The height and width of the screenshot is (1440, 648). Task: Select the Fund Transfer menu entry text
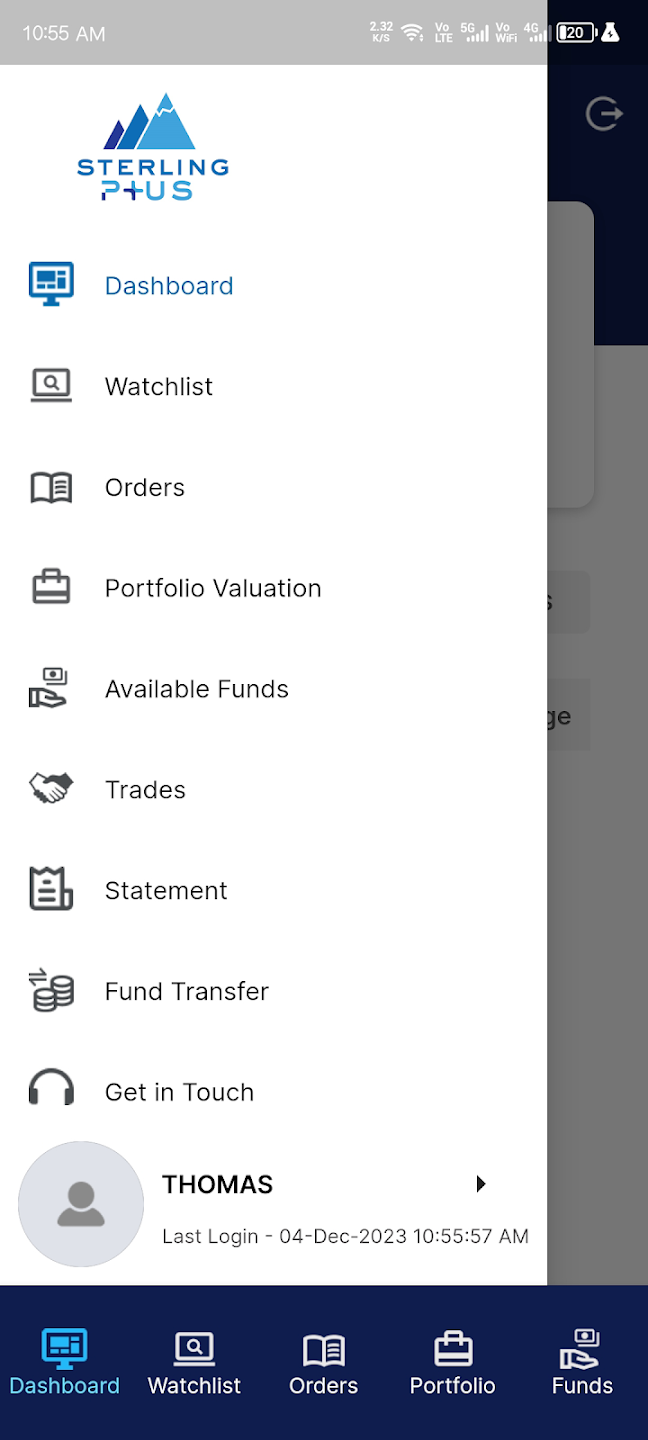coord(187,991)
